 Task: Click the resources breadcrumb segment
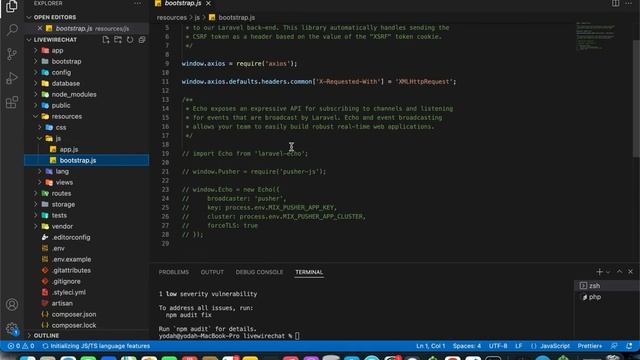[171, 18]
